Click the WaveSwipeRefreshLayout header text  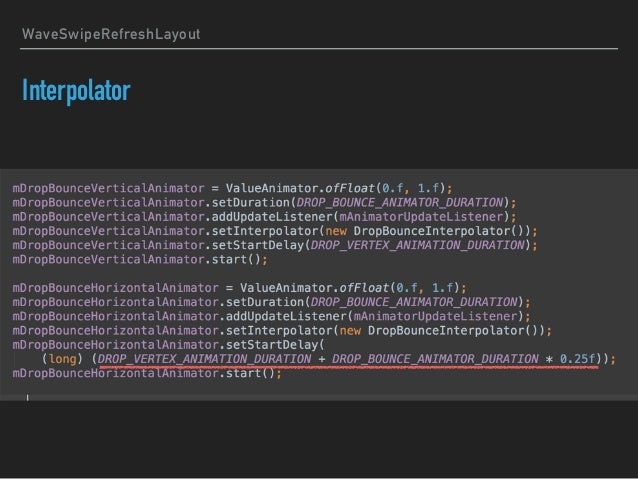coord(111,34)
